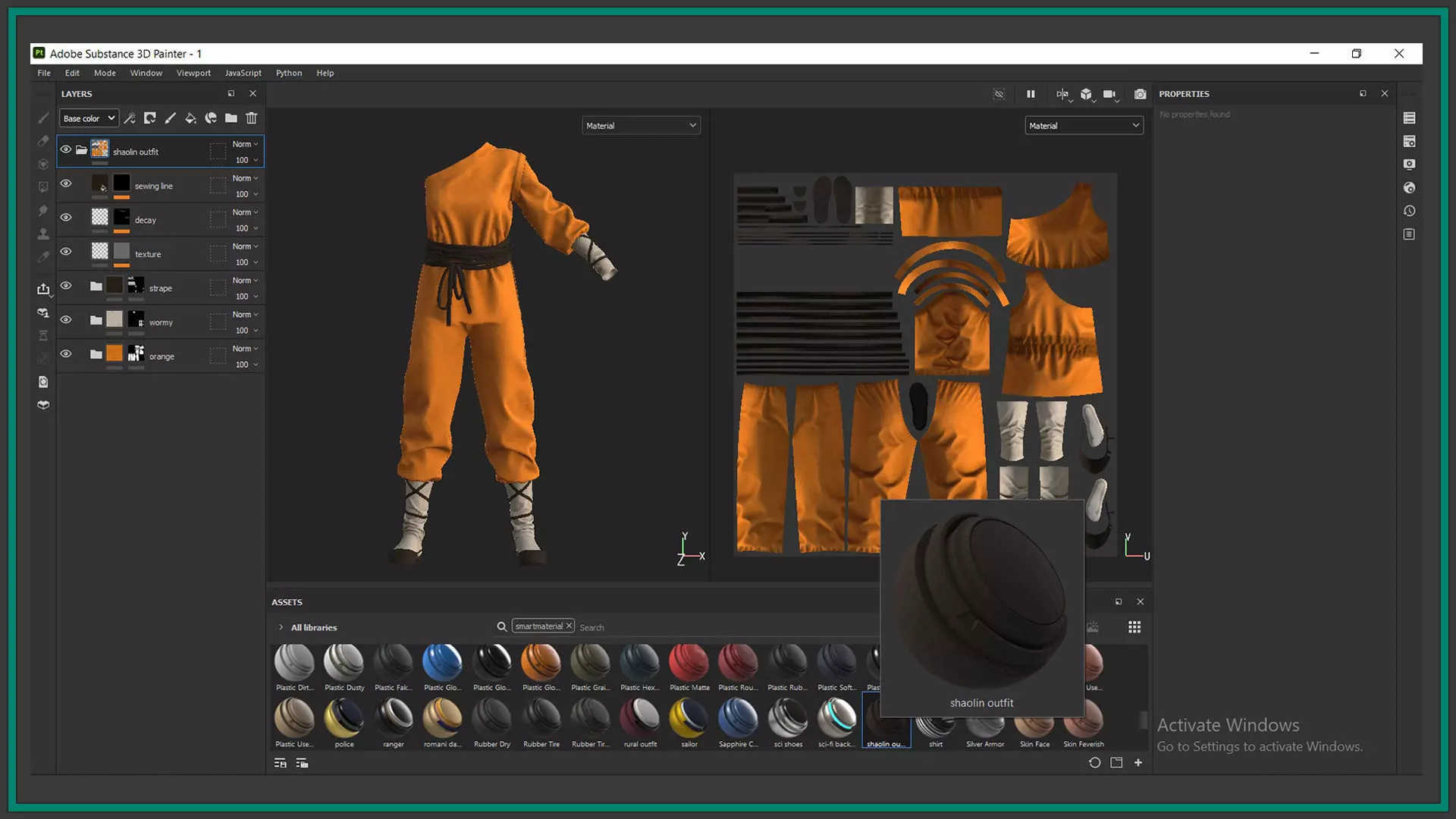Click the add smart material icon in Layers
Screen dimensions: 1456x819
(x=211, y=118)
